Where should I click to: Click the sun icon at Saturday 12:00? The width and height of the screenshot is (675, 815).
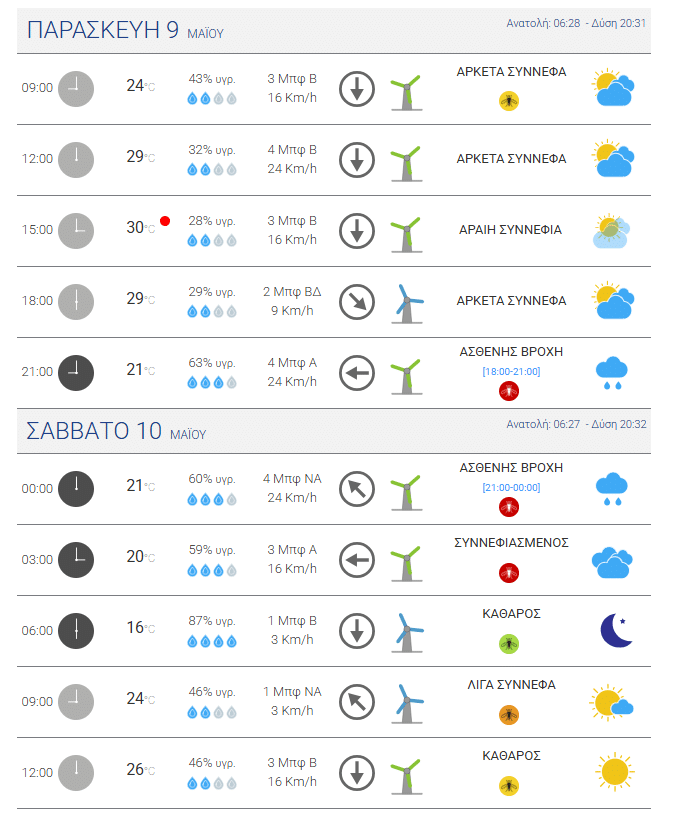(x=615, y=771)
